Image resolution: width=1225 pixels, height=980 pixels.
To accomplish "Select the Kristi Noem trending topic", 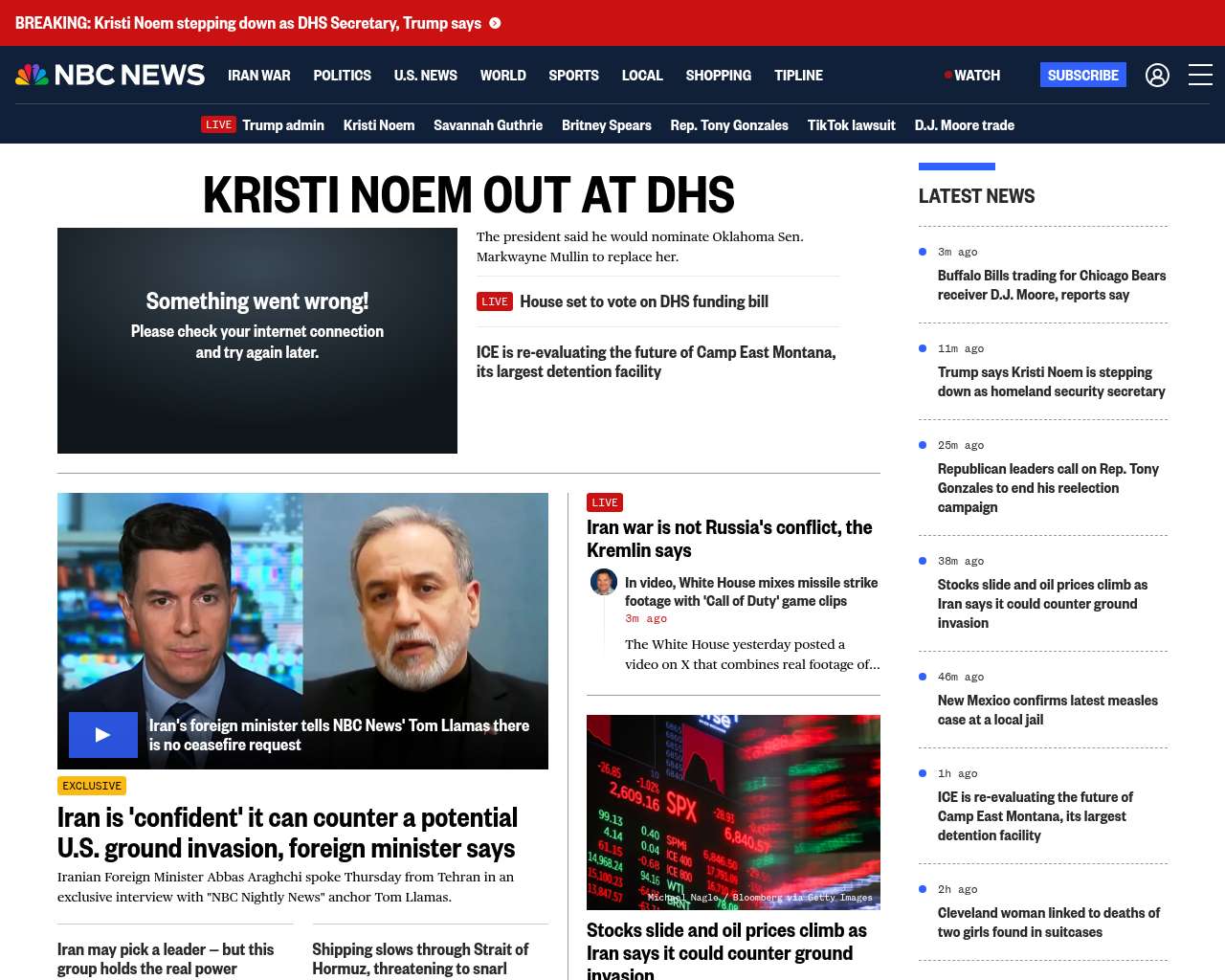I will 379,124.
